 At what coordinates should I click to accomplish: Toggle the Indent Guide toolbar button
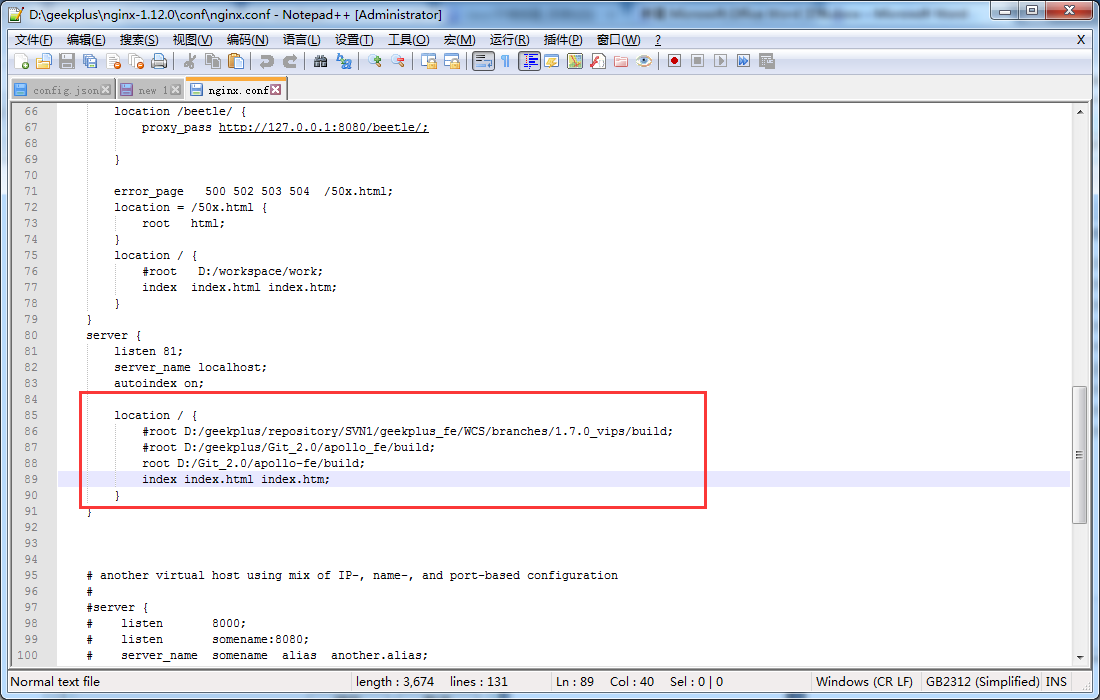529,62
